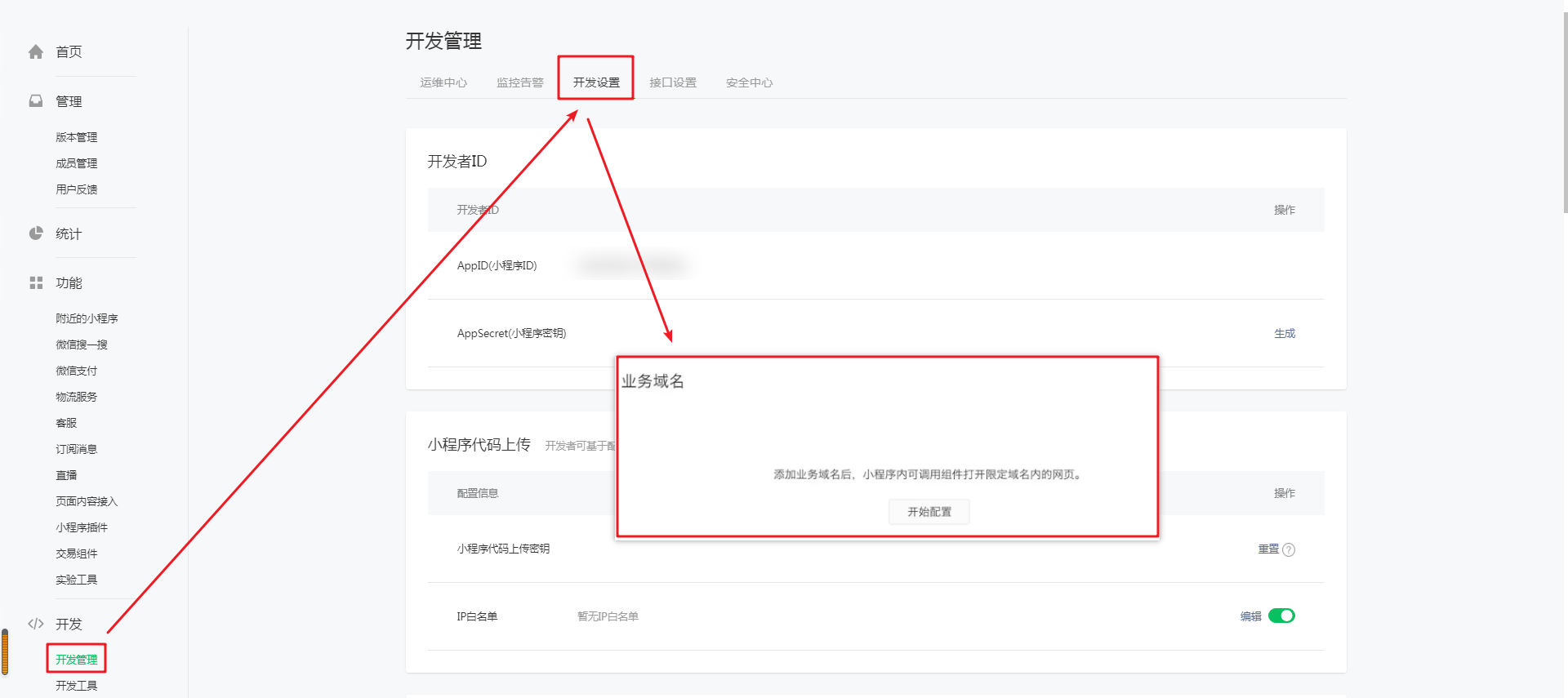Click the code brackets icon beside 开发
The image size is (1568, 698).
[36, 625]
